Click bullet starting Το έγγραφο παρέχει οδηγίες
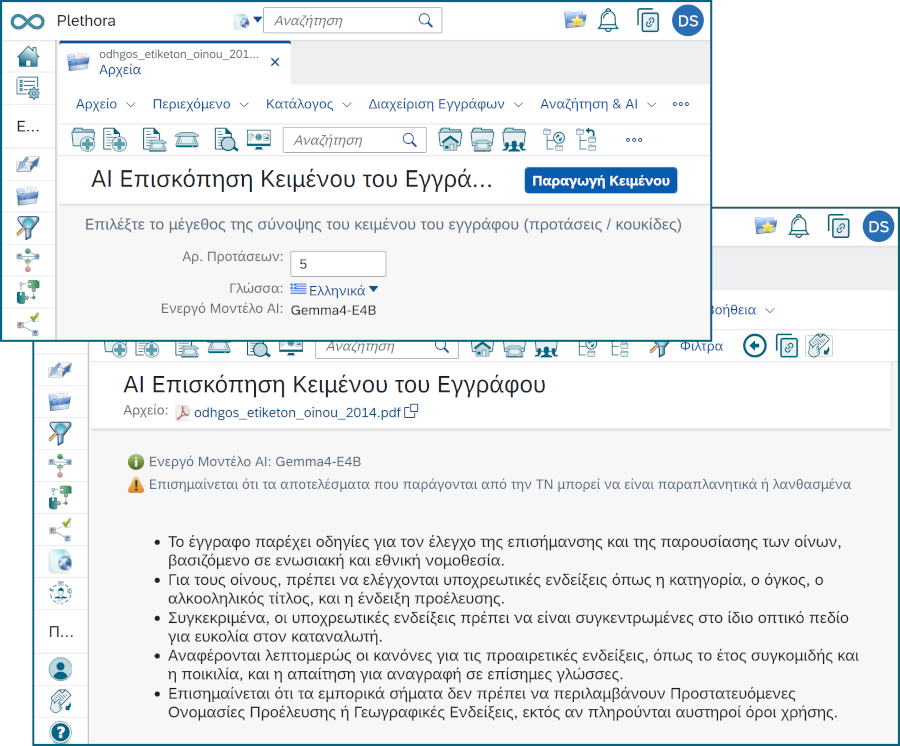The image size is (900, 746). 505,551
